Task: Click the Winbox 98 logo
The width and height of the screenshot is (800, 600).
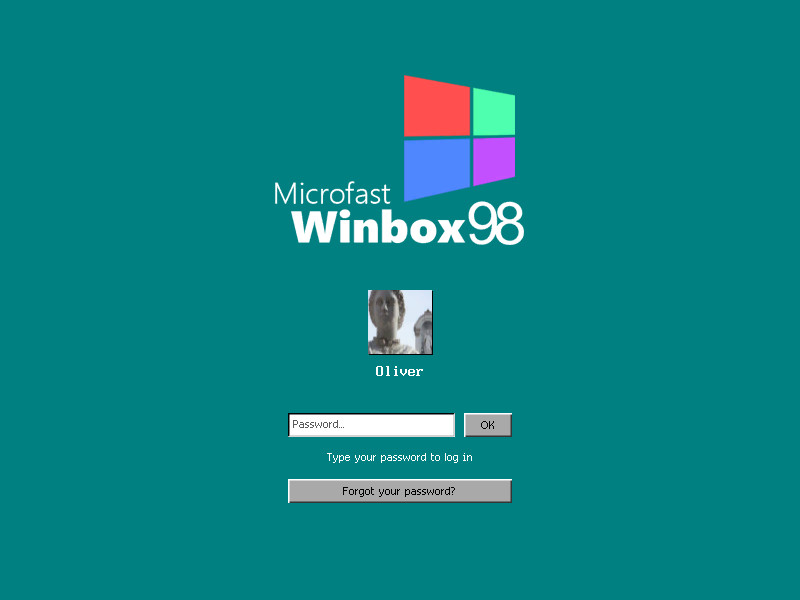Action: [457, 135]
